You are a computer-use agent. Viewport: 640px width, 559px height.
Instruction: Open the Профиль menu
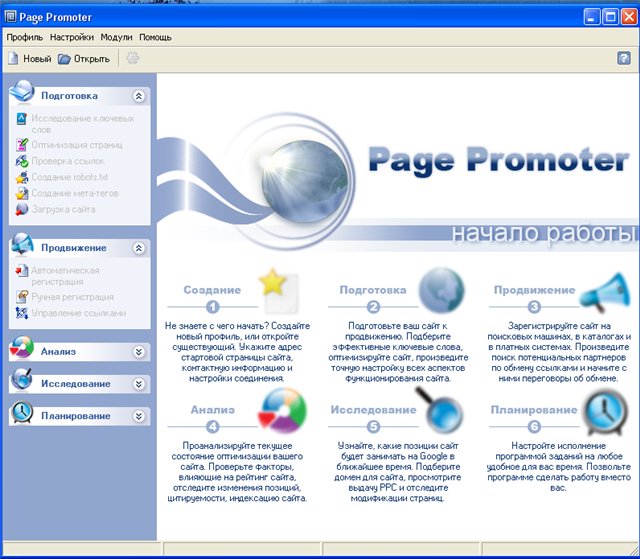coord(25,37)
